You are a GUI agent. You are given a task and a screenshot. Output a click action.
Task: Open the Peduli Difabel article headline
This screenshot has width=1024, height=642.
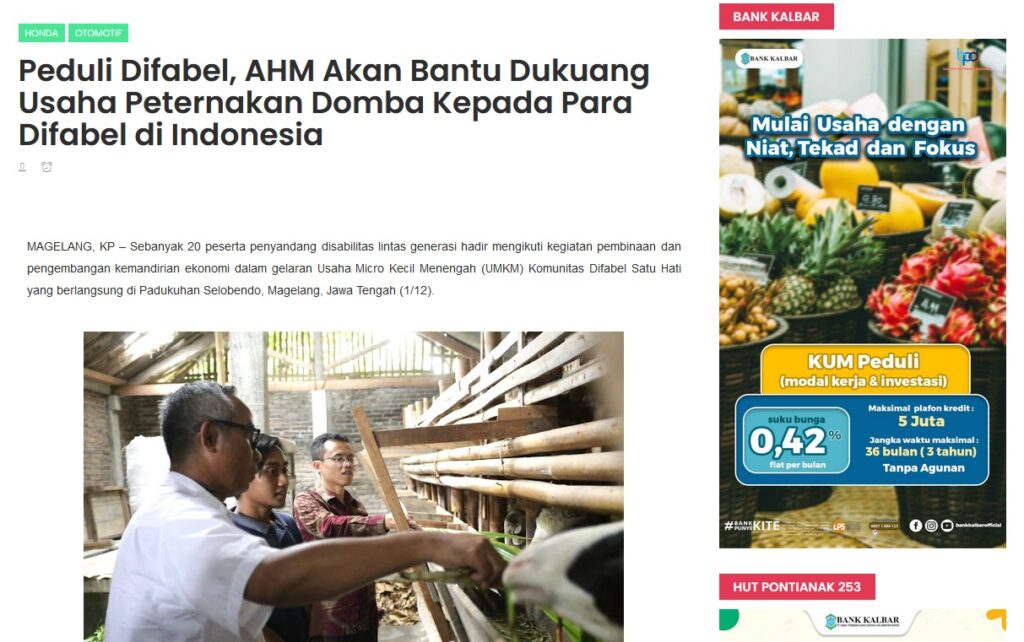[x=334, y=103]
